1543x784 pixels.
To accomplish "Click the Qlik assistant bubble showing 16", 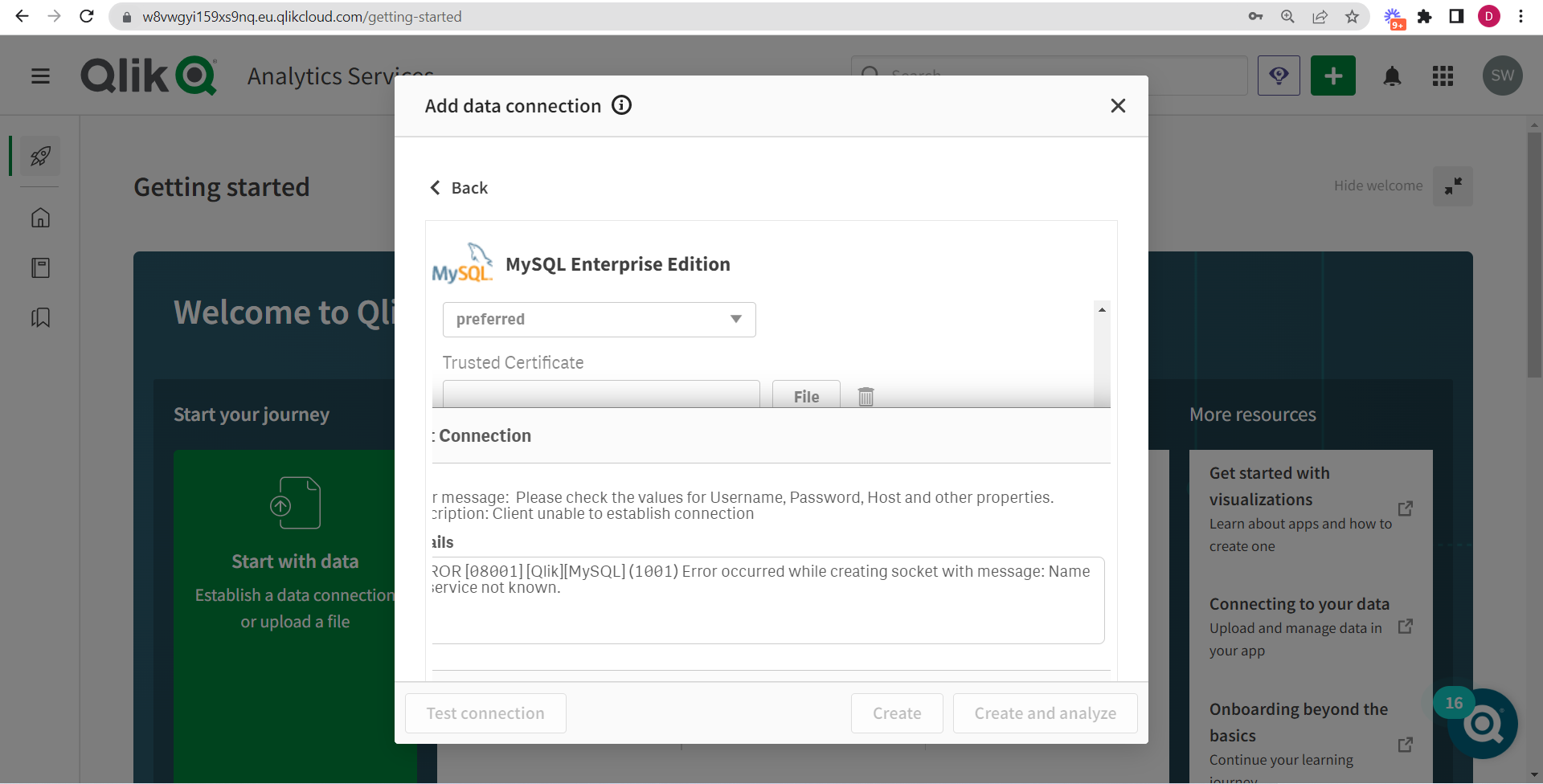I will click(x=1483, y=724).
